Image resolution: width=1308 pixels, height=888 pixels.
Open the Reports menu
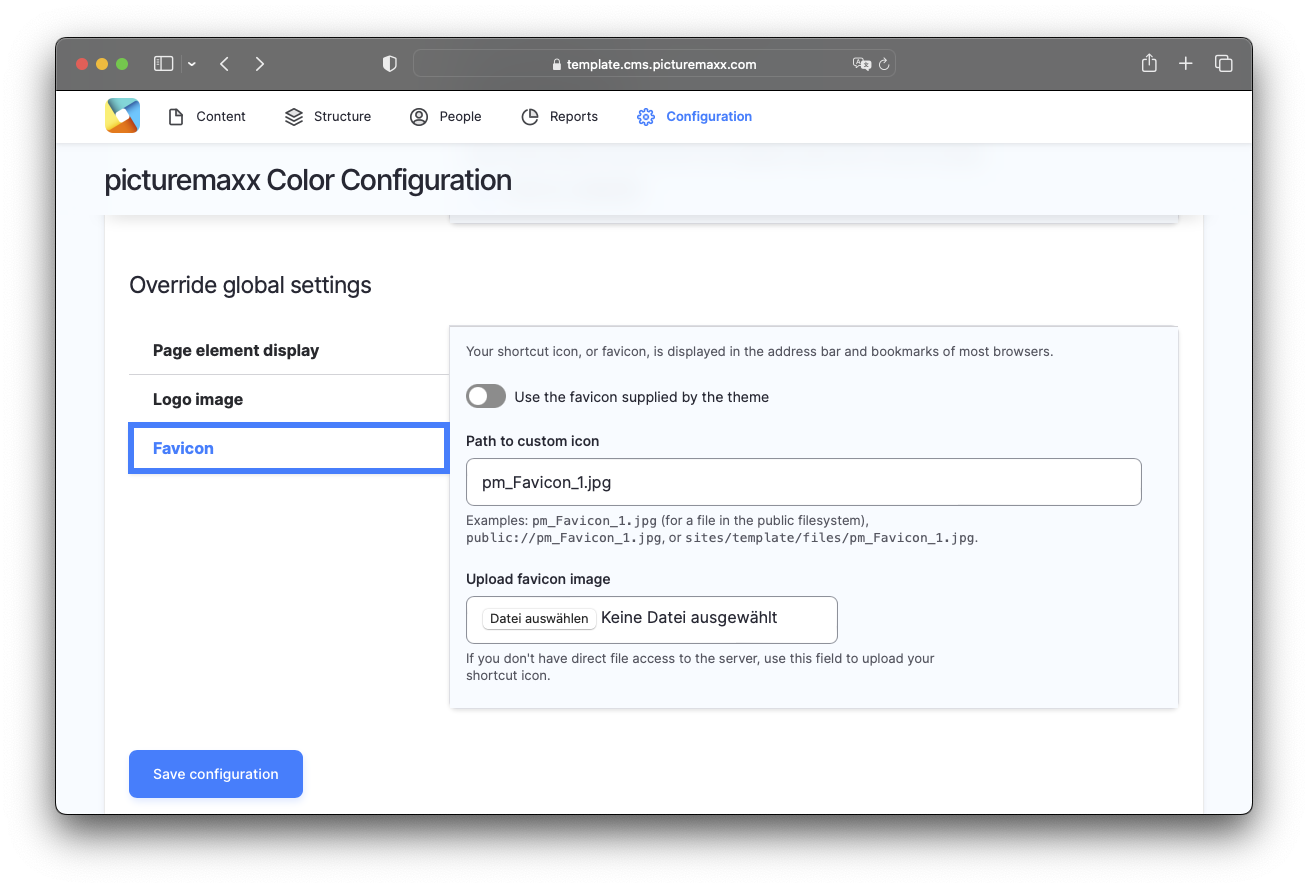pyautogui.click(x=560, y=117)
